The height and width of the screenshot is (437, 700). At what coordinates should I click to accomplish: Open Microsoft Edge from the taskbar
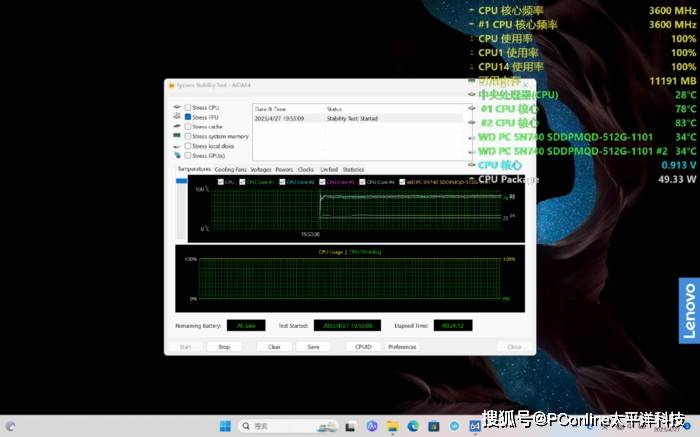click(413, 427)
